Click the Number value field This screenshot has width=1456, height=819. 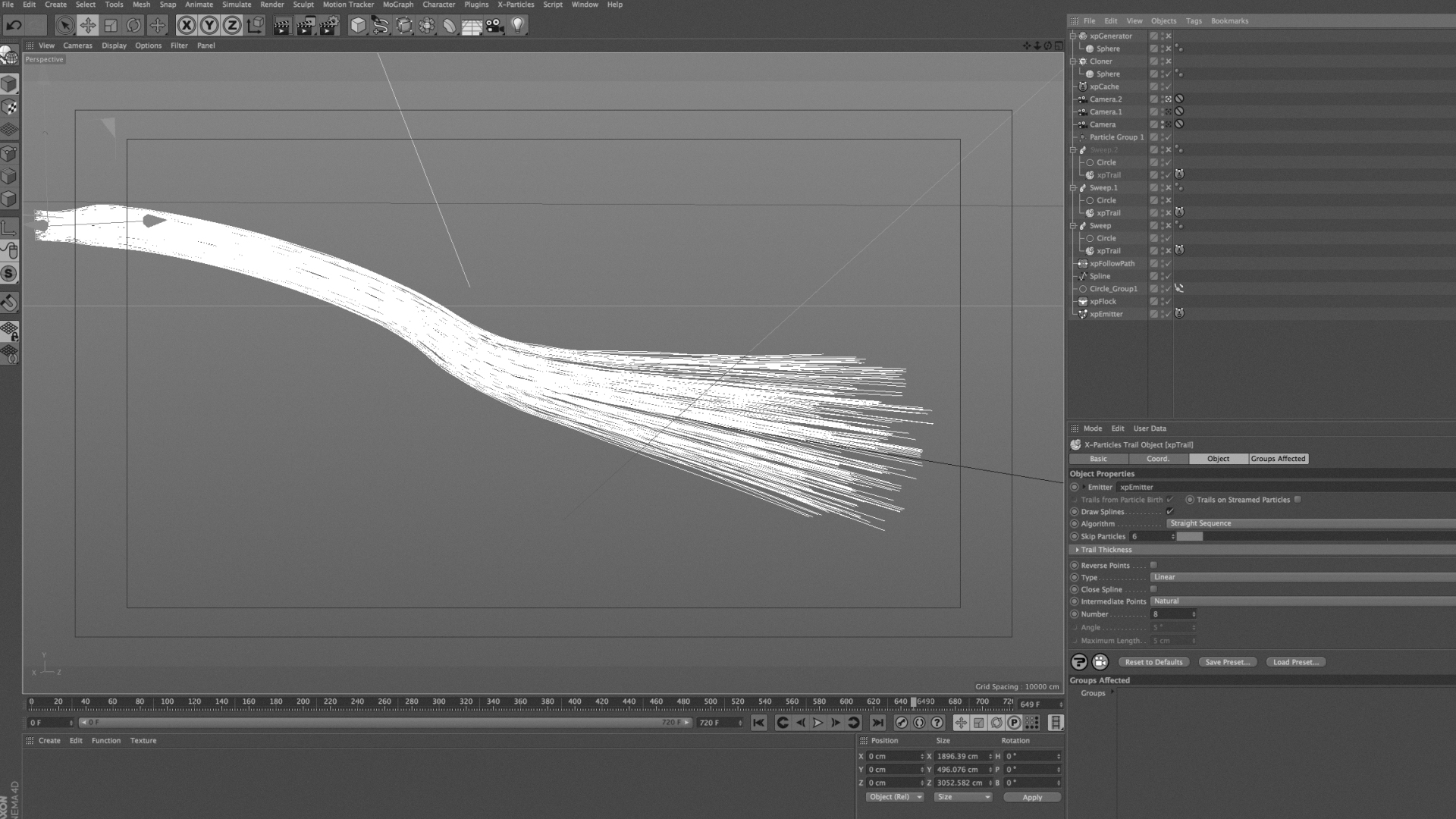coord(1173,614)
